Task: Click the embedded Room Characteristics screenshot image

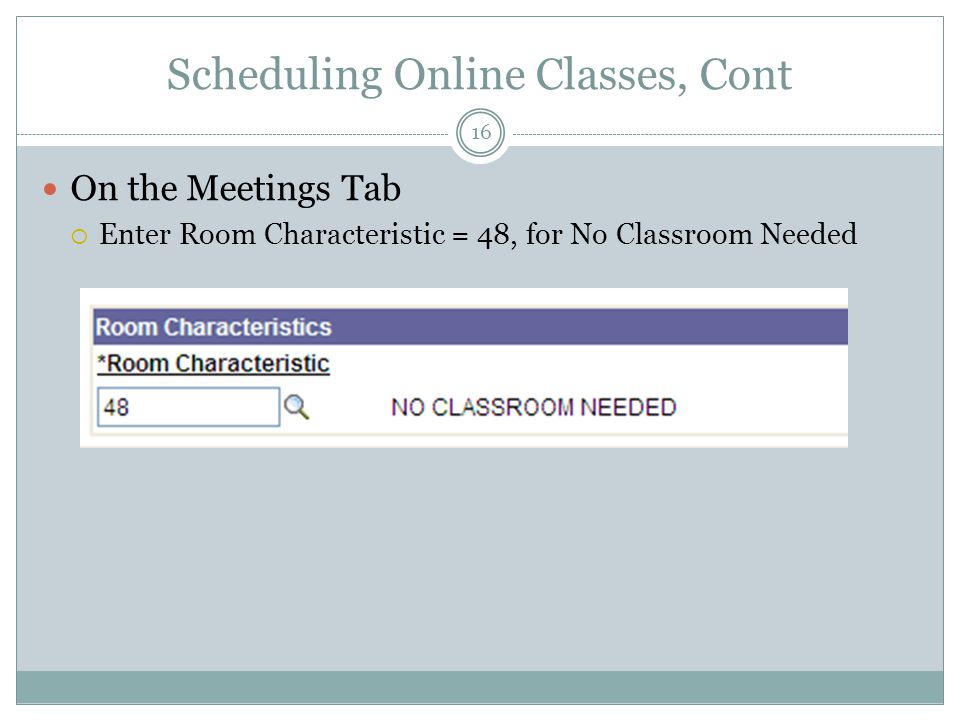Action: pyautogui.click(x=464, y=367)
